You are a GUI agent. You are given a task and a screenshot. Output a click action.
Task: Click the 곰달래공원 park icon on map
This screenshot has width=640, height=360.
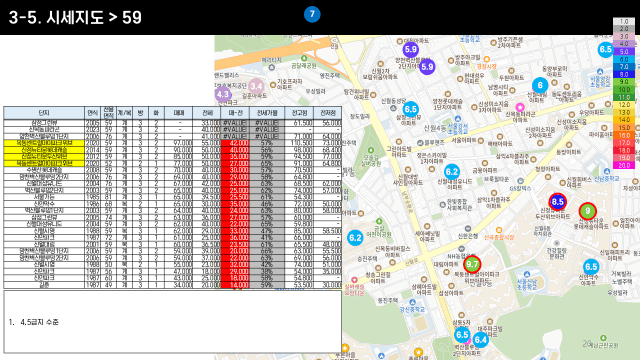[304, 59]
